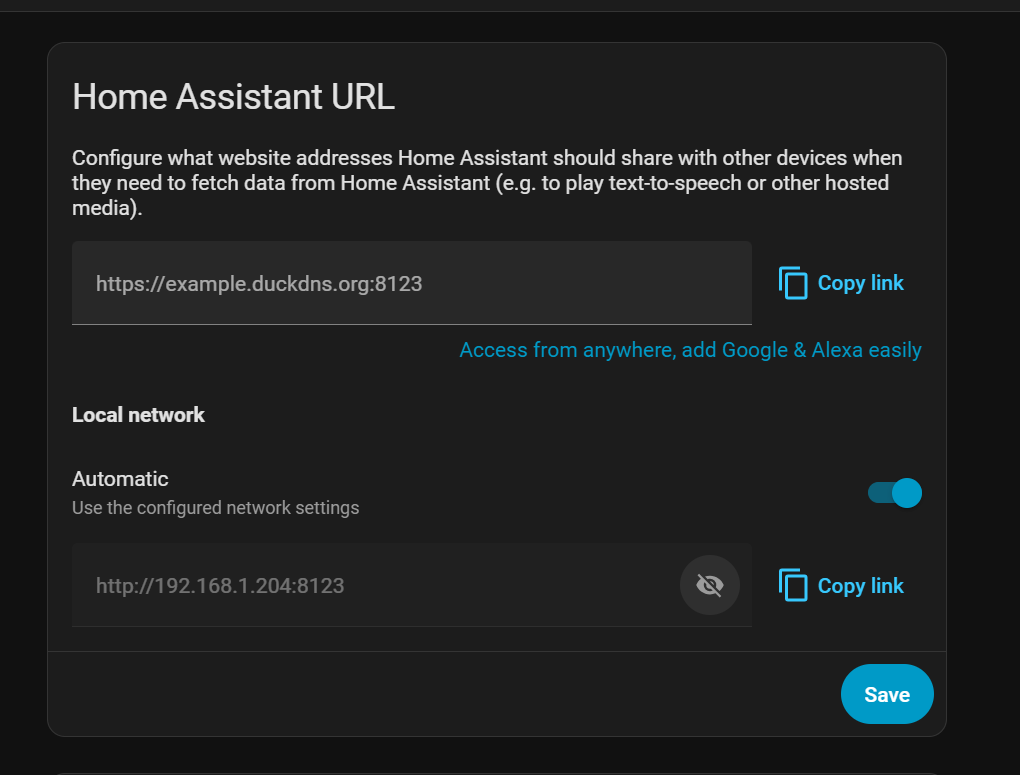Open the "Access from anywhere" link

[690, 350]
